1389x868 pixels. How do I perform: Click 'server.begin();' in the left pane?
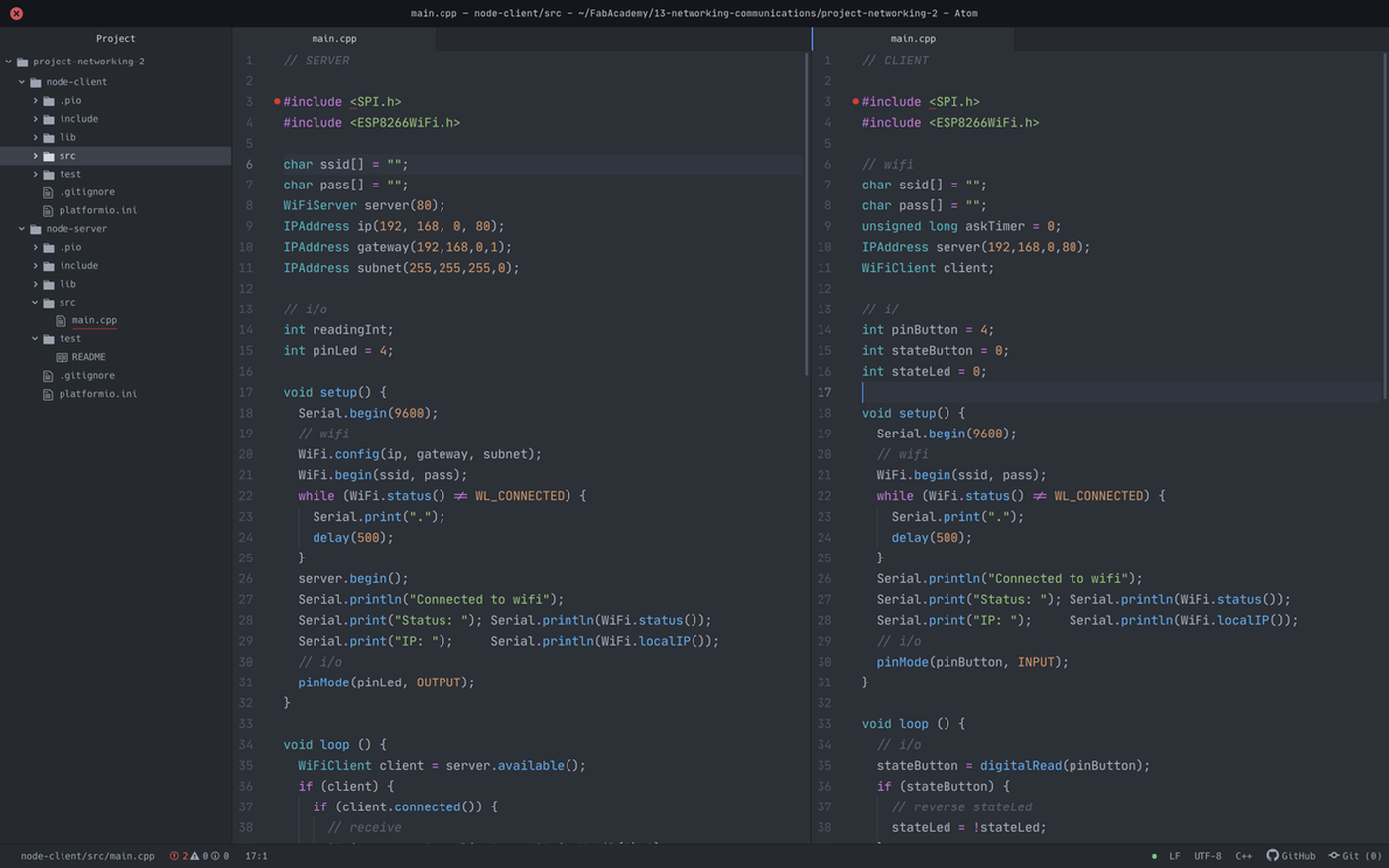tap(353, 579)
